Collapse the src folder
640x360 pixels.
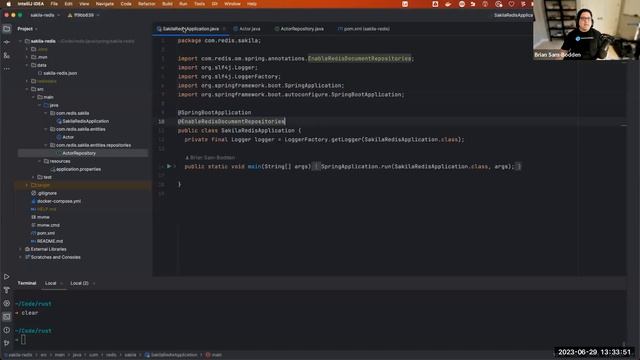coord(27,89)
